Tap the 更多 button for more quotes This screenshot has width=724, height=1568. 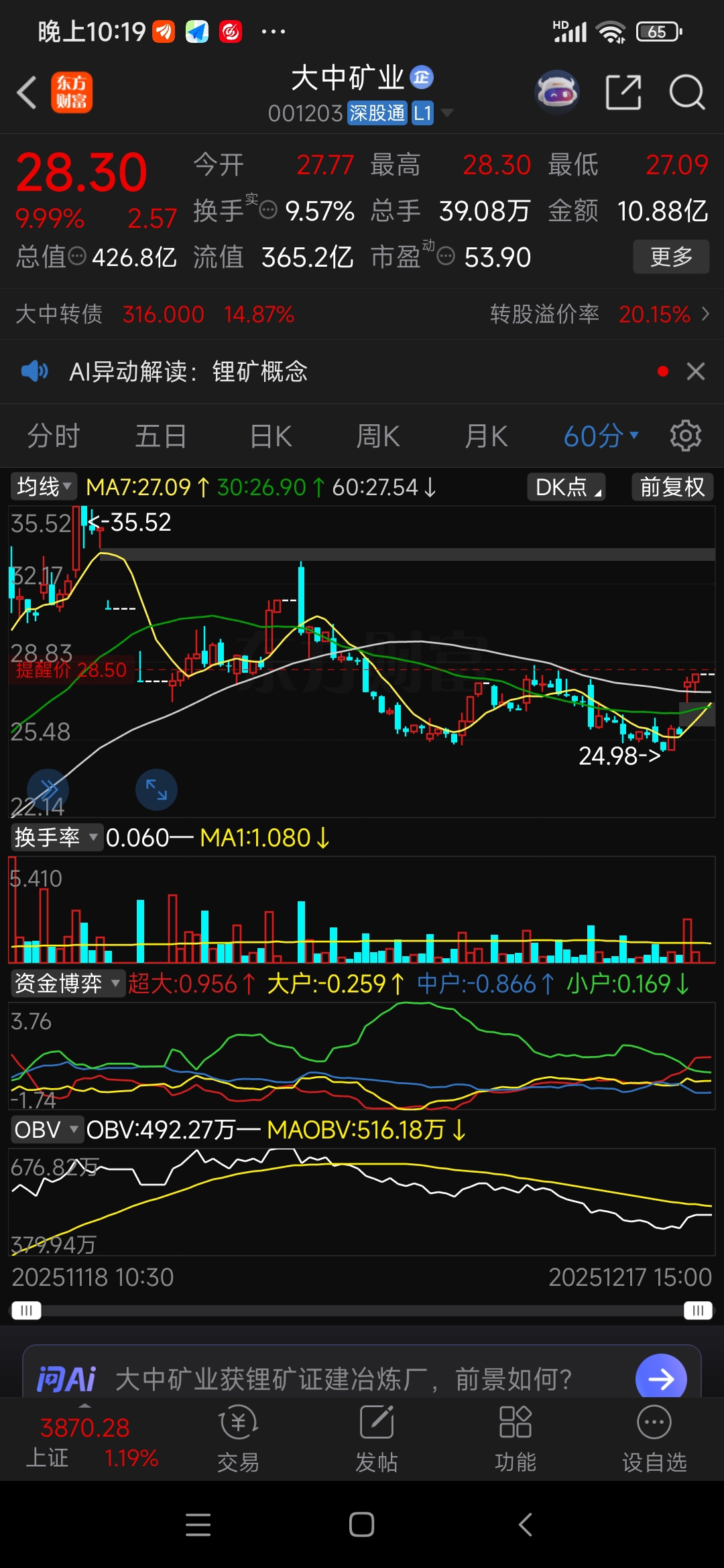671,256
